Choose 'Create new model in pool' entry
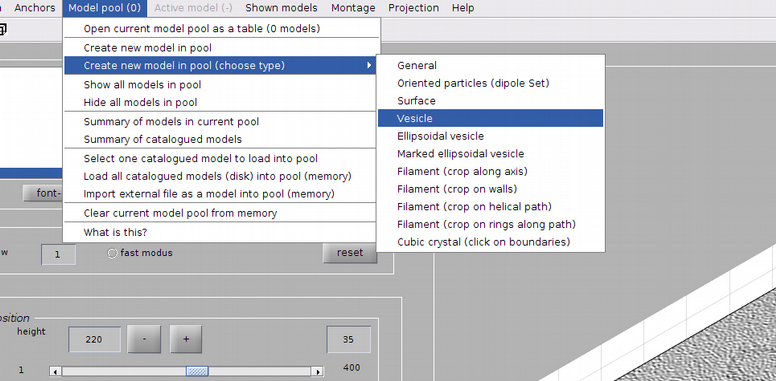 (221, 48)
